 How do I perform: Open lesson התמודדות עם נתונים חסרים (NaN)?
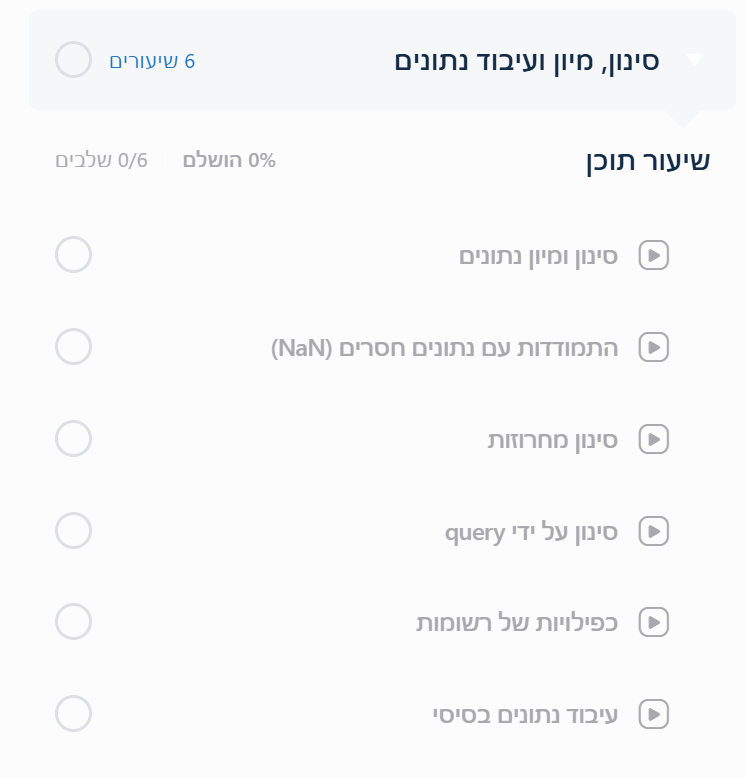pyautogui.click(x=445, y=347)
